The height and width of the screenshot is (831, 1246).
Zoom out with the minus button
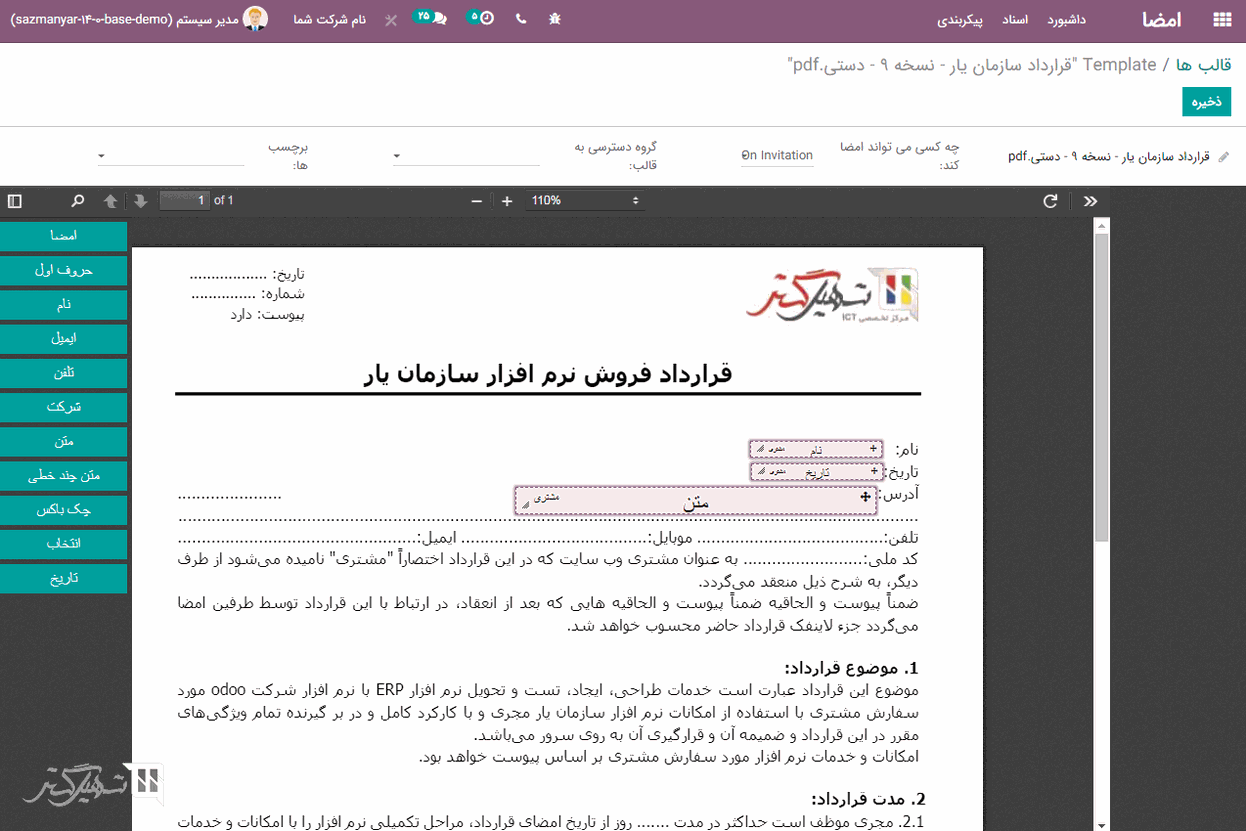pos(477,201)
